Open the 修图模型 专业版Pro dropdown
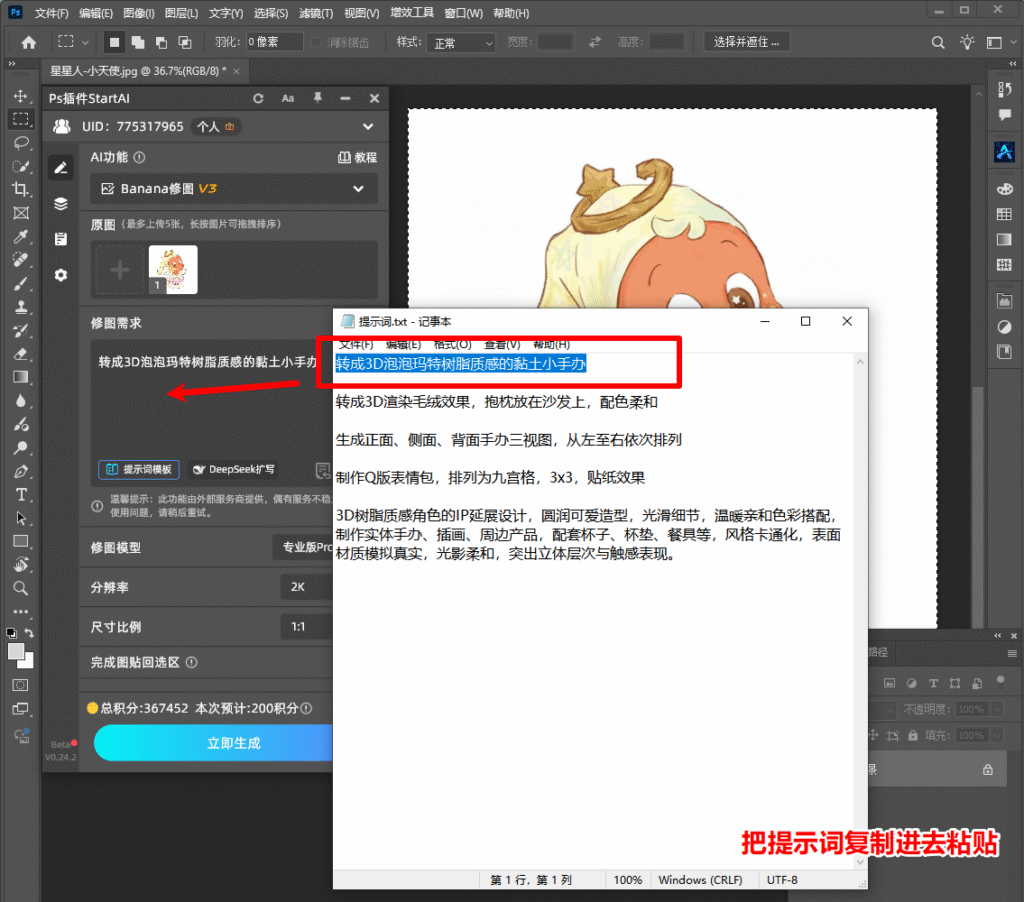1024x902 pixels. 303,547
